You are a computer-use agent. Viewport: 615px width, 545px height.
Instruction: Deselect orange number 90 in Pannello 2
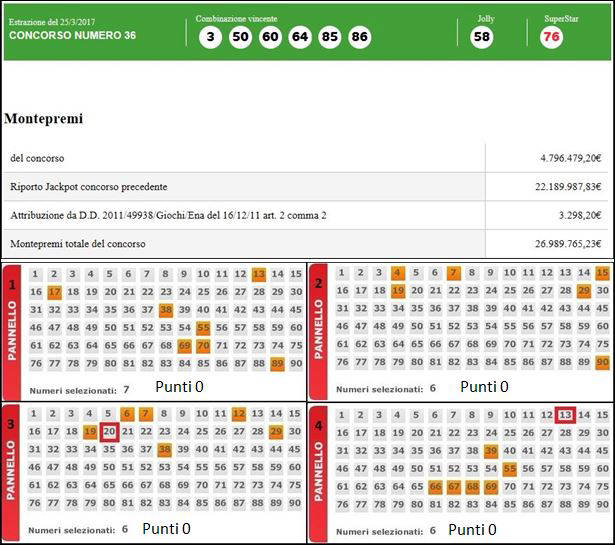pos(602,362)
